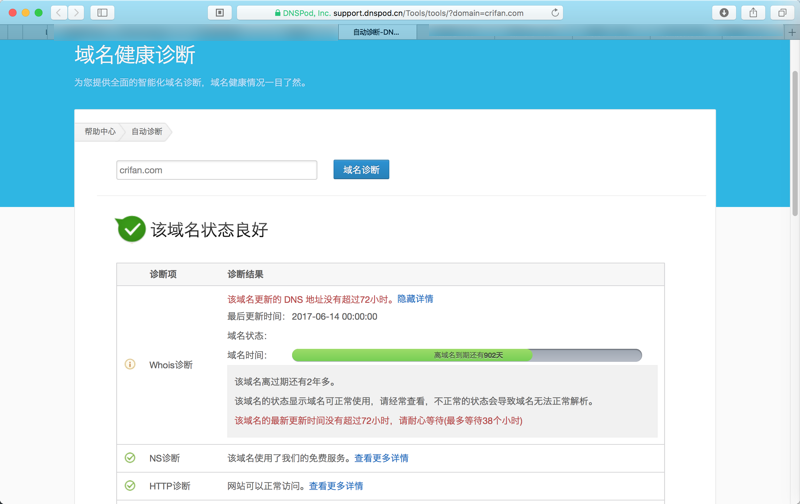Click the 诊断结果 column header

(x=245, y=274)
